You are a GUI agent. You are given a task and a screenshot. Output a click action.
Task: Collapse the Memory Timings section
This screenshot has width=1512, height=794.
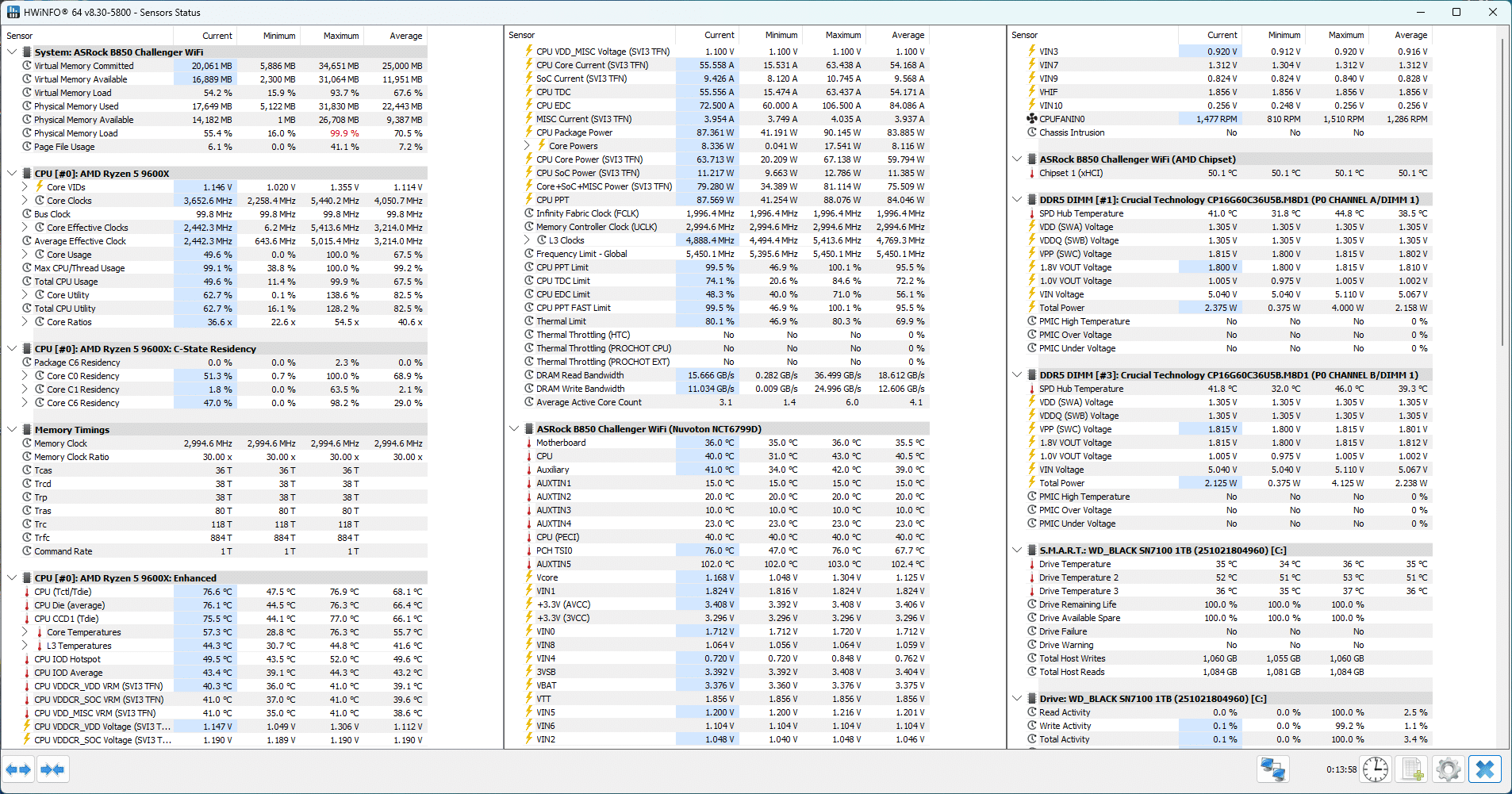pyautogui.click(x=12, y=430)
